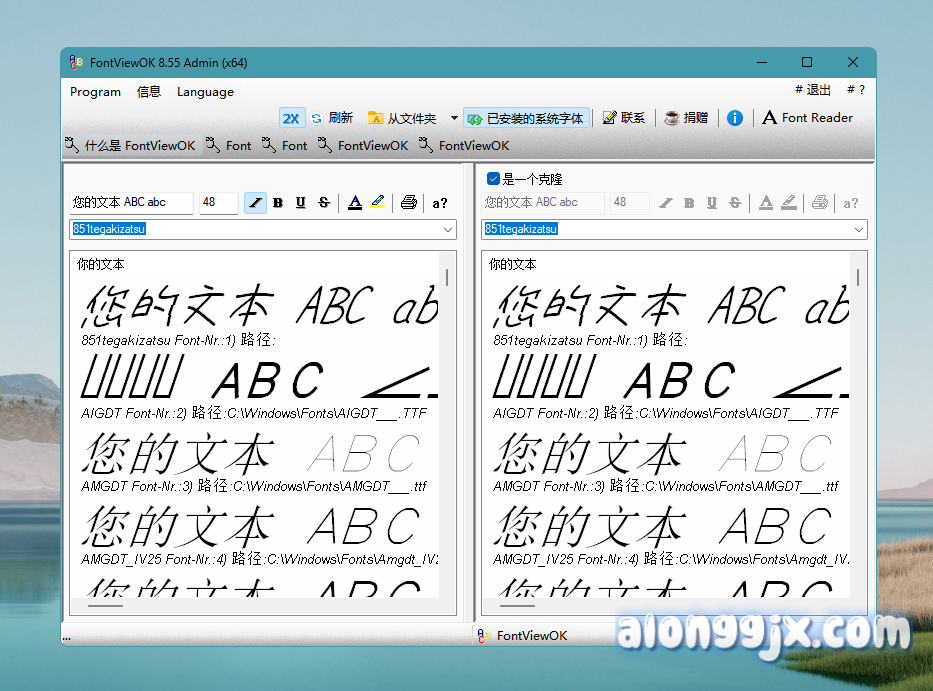The height and width of the screenshot is (691, 933).
Task: Expand the dropdown arrow beside 从文件夹
Action: (x=454, y=118)
